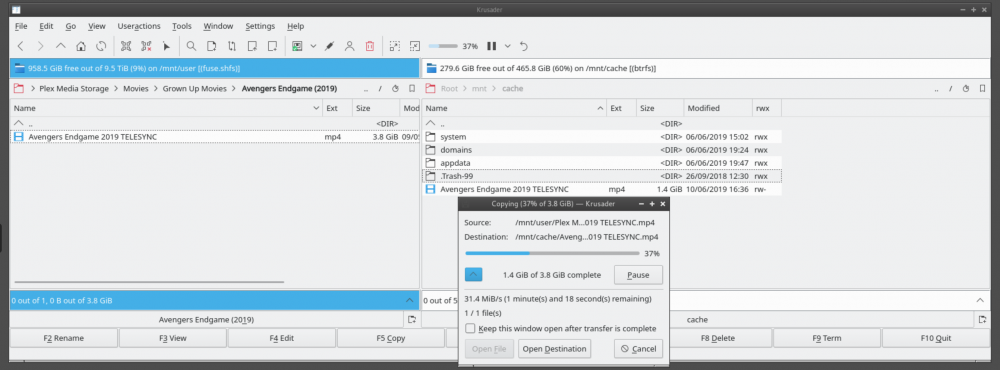Click the copy dialog progress bar

coord(552,253)
